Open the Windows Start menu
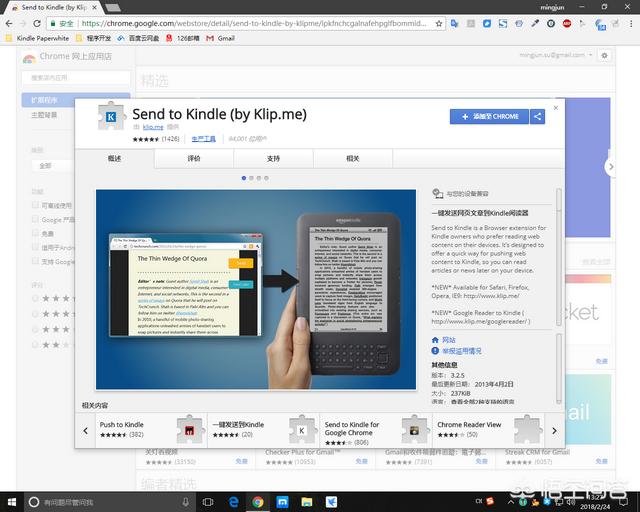Image resolution: width=640 pixels, height=512 pixels. pos(11,502)
